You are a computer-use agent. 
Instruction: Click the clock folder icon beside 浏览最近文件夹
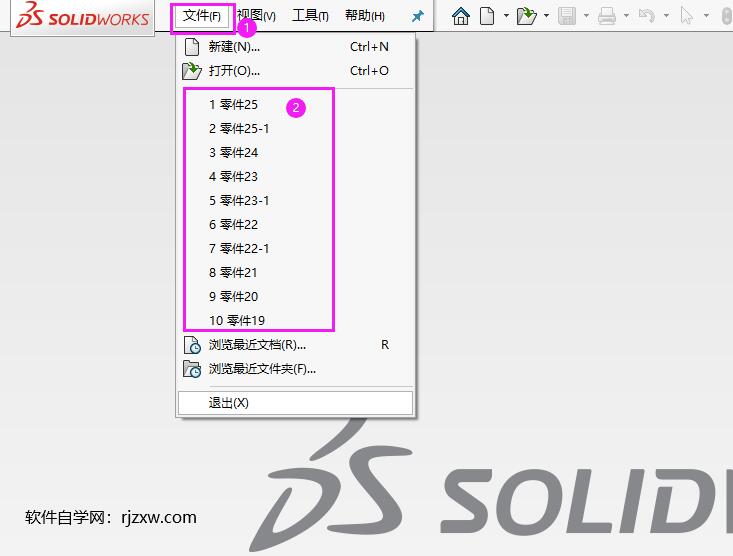pyautogui.click(x=192, y=369)
